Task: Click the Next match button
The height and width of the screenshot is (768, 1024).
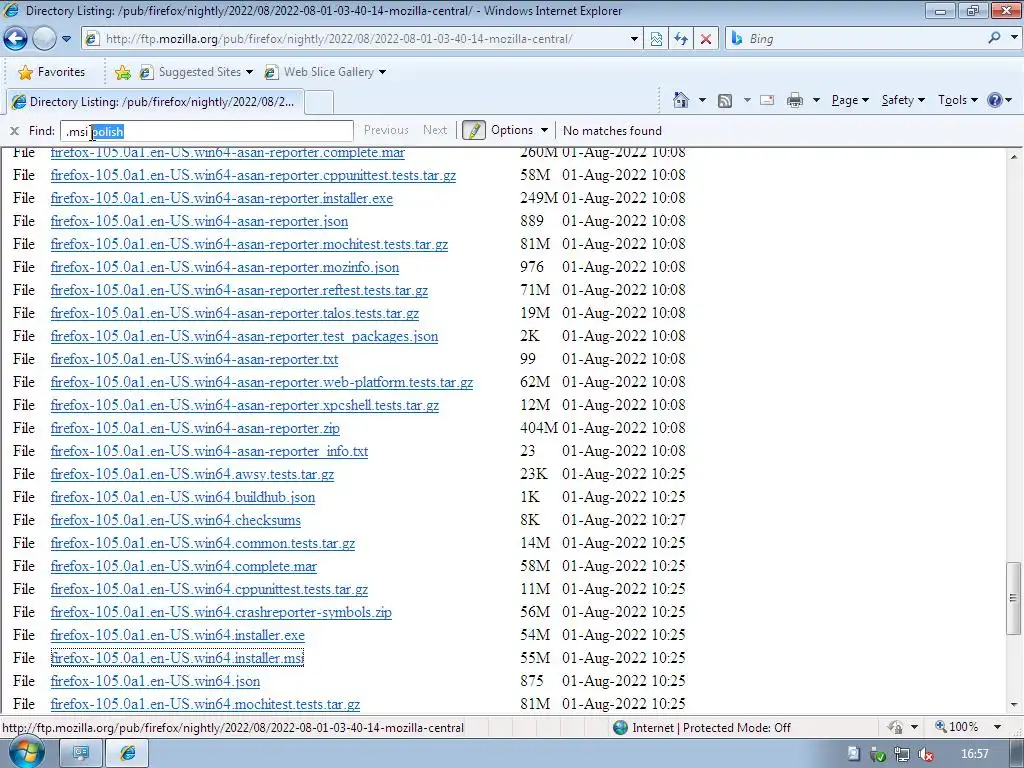Action: (x=435, y=130)
